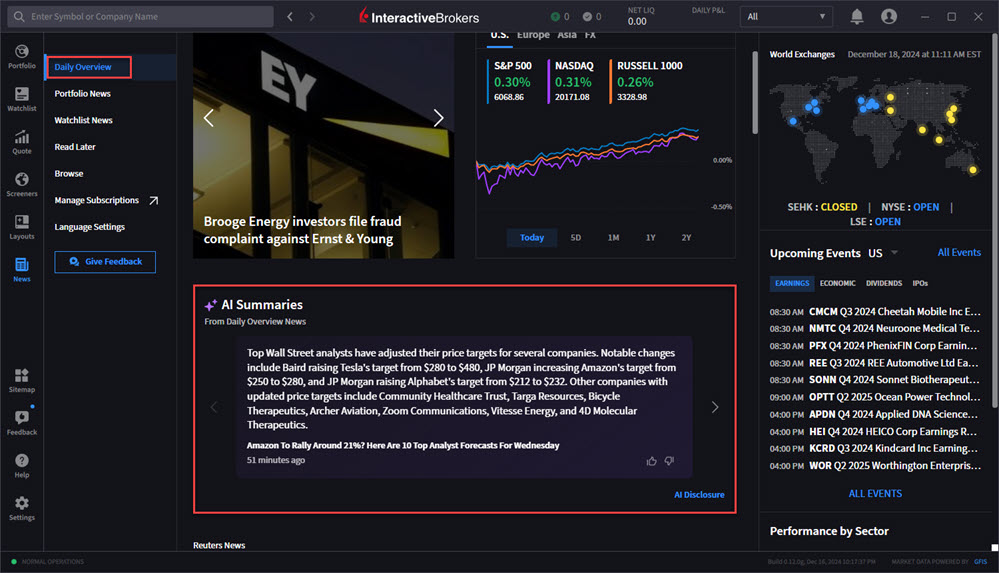
Task: Select the 1Y chart range
Action: pyautogui.click(x=650, y=238)
